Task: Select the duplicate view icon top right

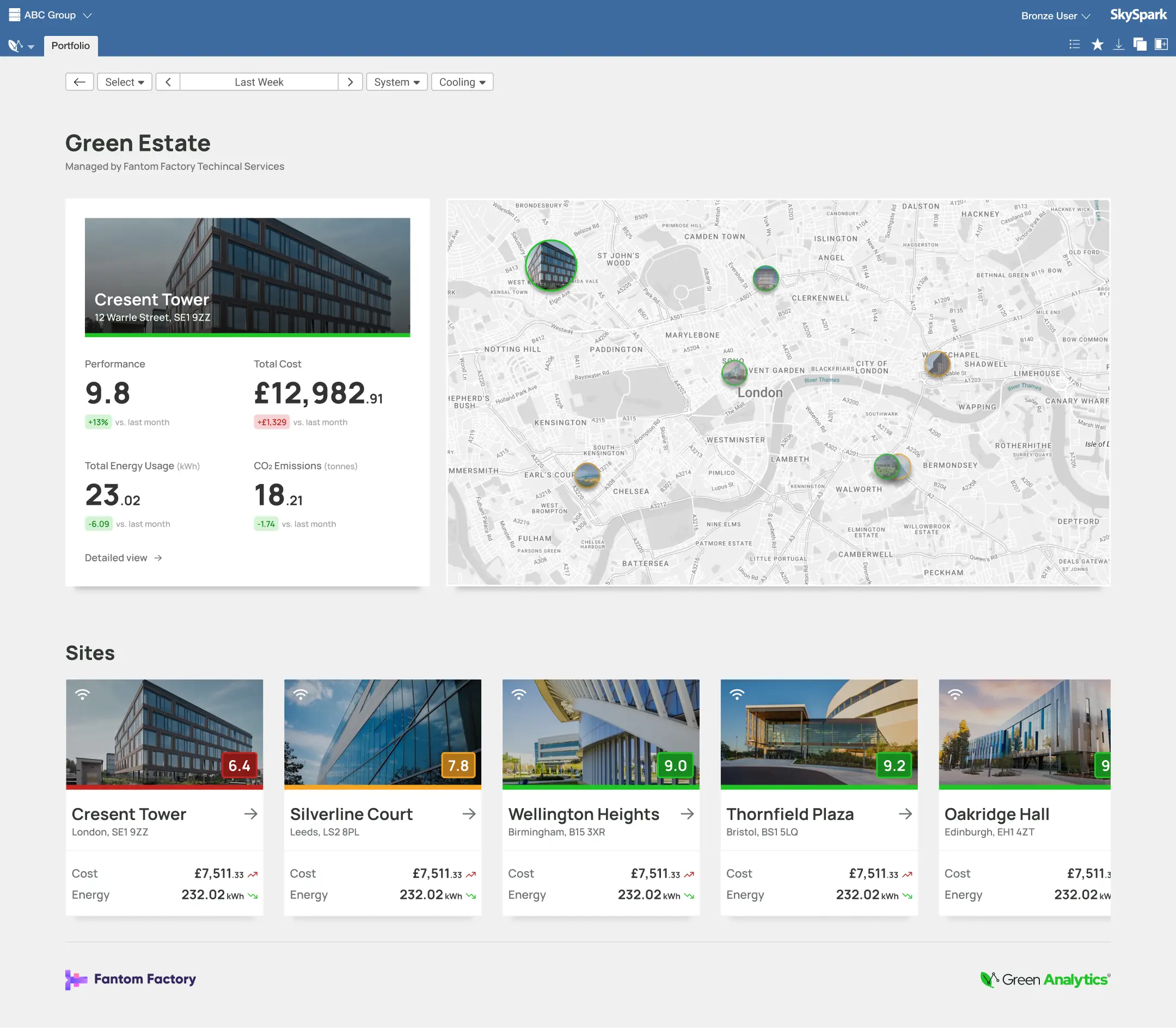Action: tap(1141, 44)
